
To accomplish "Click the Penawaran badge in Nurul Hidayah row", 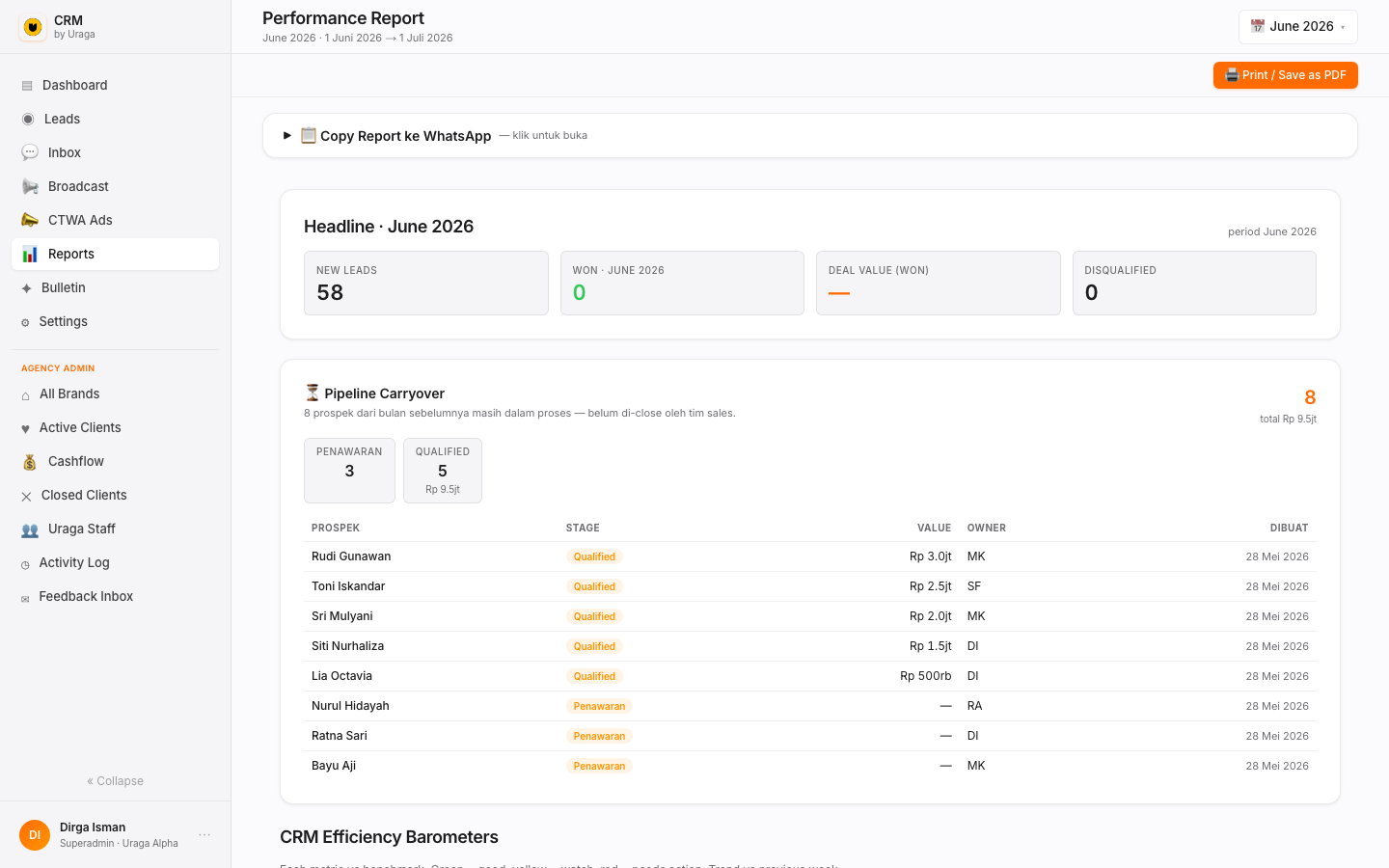I will point(599,706).
